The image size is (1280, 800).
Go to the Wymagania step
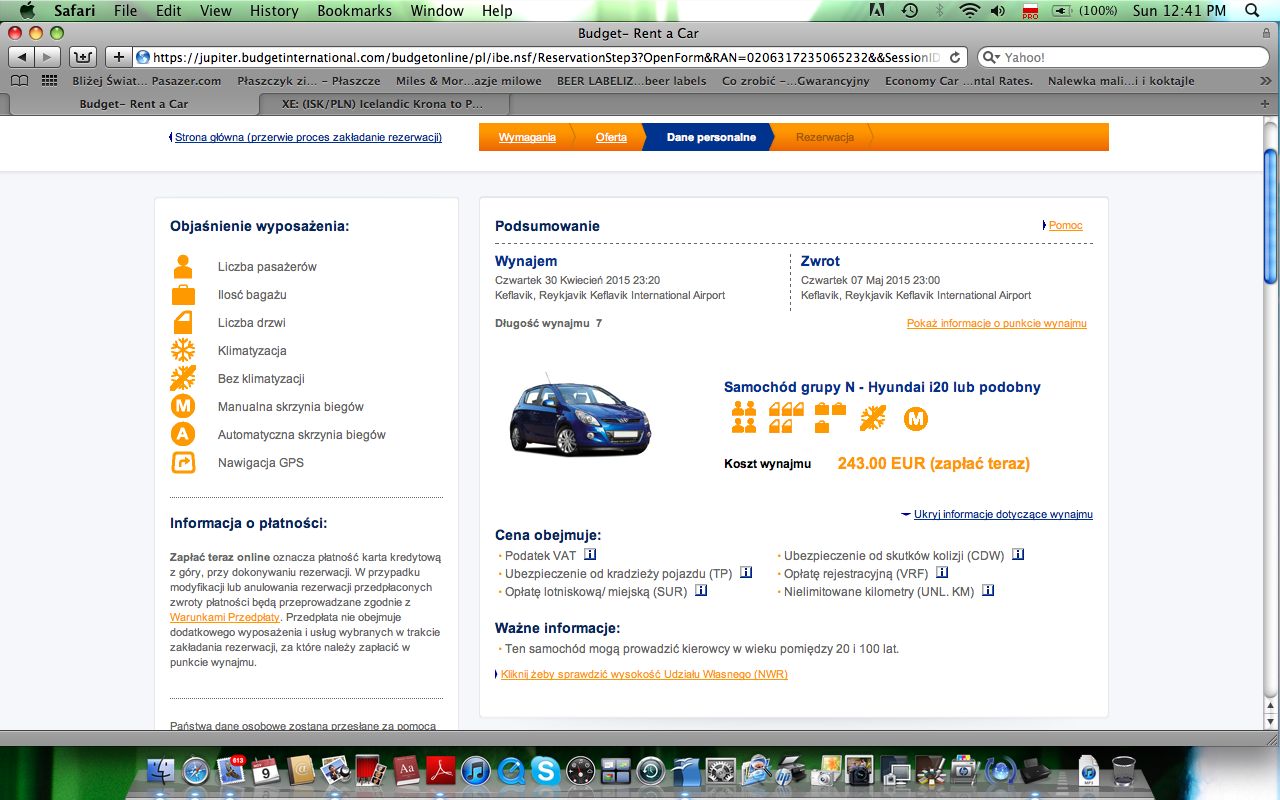pos(527,137)
